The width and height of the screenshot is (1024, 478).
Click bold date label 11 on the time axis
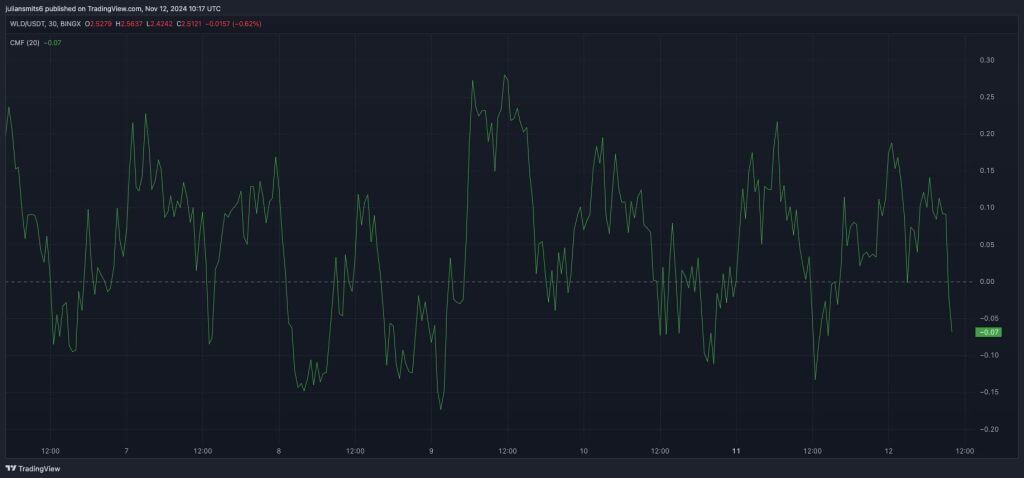[736, 451]
